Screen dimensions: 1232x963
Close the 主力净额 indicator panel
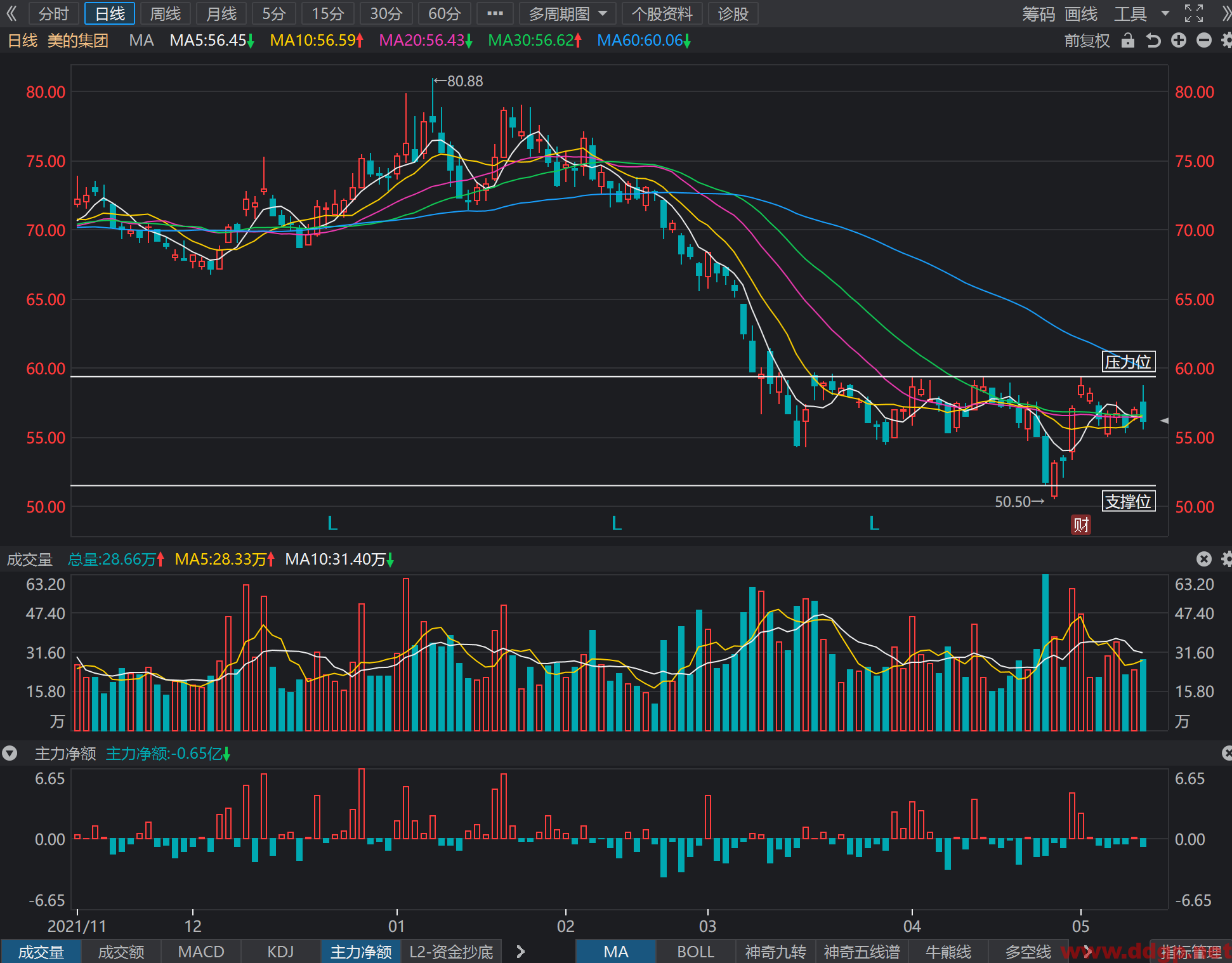pos(1227,753)
